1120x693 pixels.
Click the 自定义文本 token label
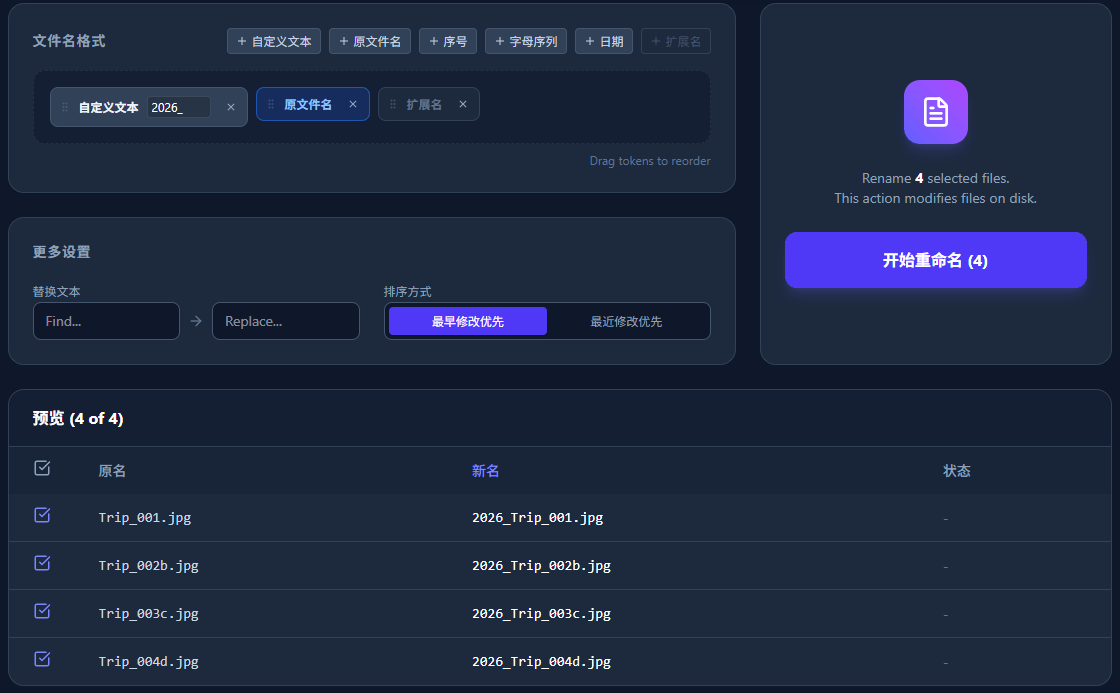coord(109,107)
